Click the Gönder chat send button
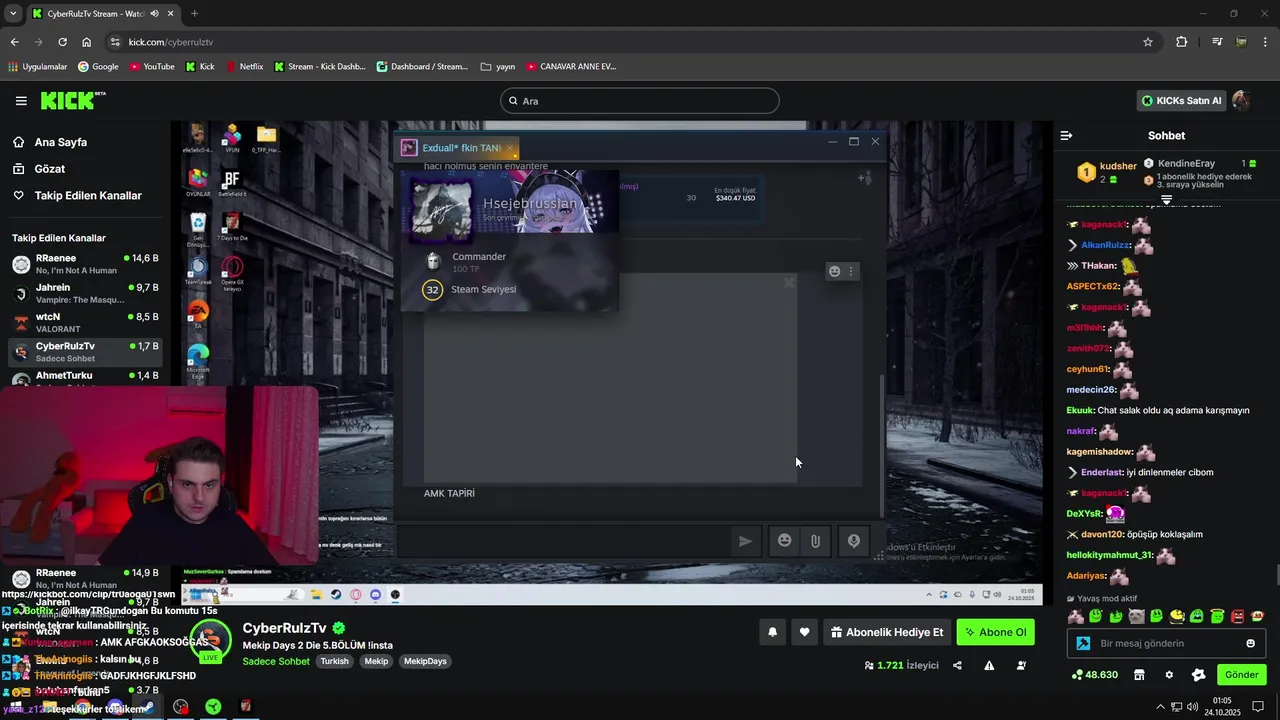Image resolution: width=1280 pixels, height=720 pixels. [1241, 675]
